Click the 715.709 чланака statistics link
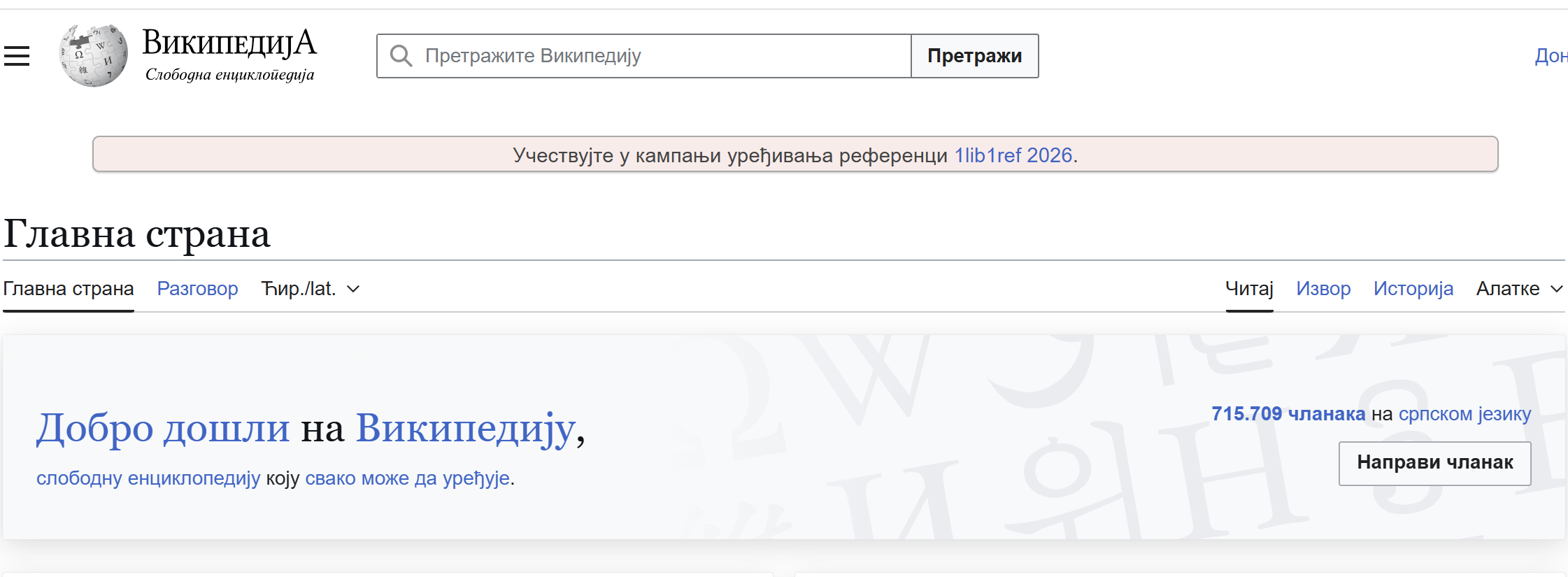1568x577 pixels. 1288,414
